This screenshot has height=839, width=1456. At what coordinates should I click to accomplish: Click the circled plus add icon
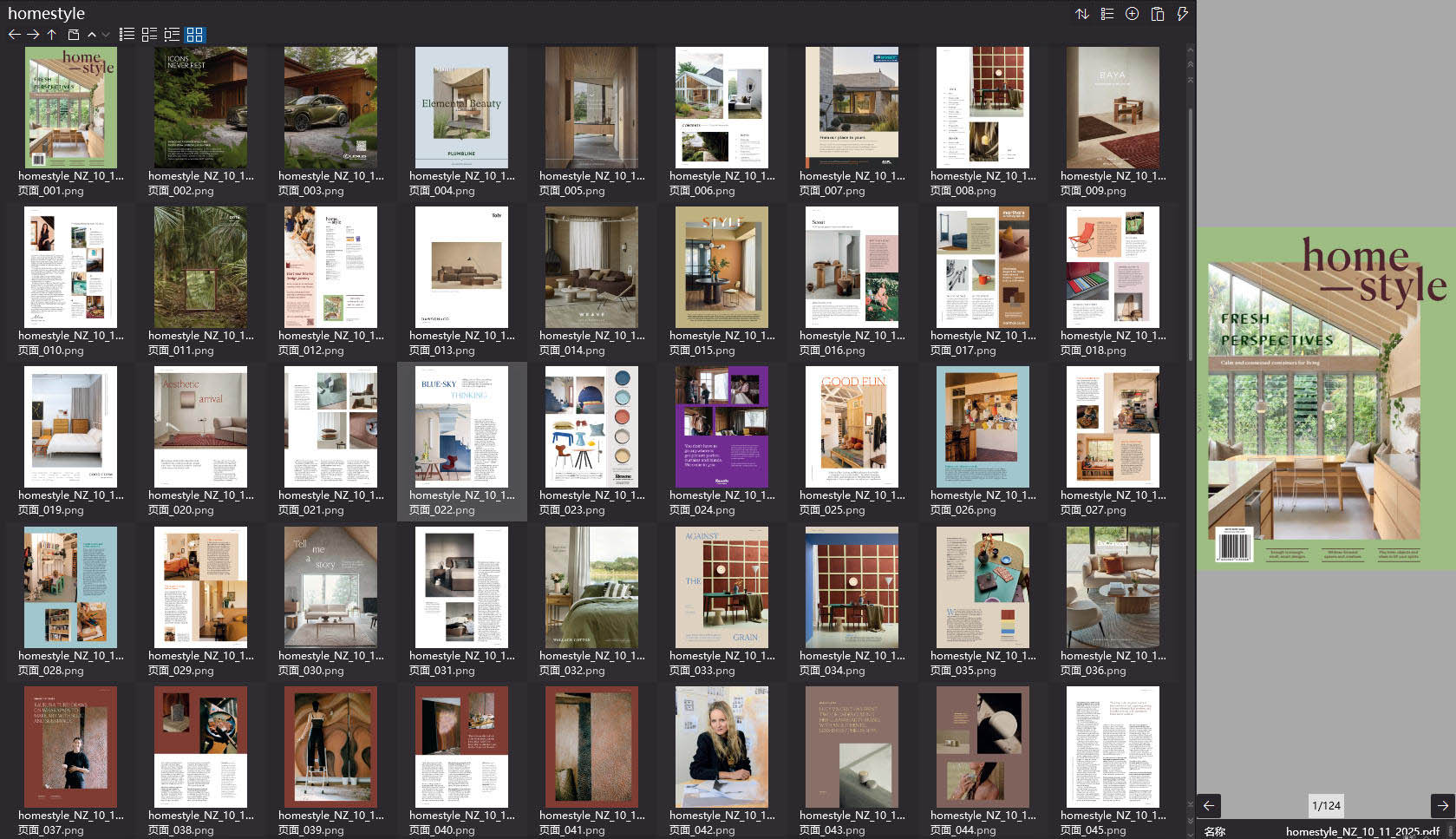(1132, 14)
